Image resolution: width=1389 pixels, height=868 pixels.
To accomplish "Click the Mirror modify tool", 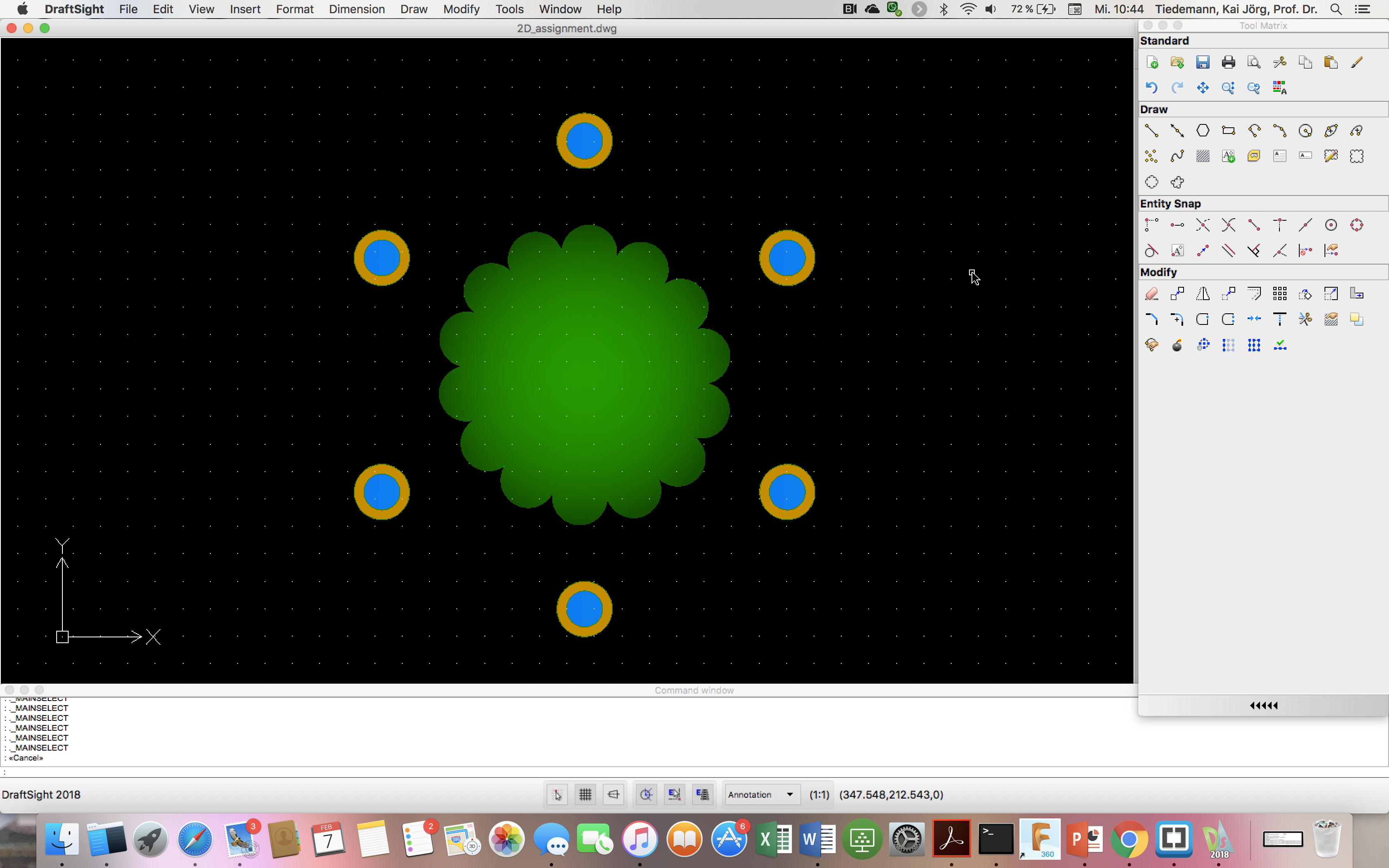I will click(1203, 294).
